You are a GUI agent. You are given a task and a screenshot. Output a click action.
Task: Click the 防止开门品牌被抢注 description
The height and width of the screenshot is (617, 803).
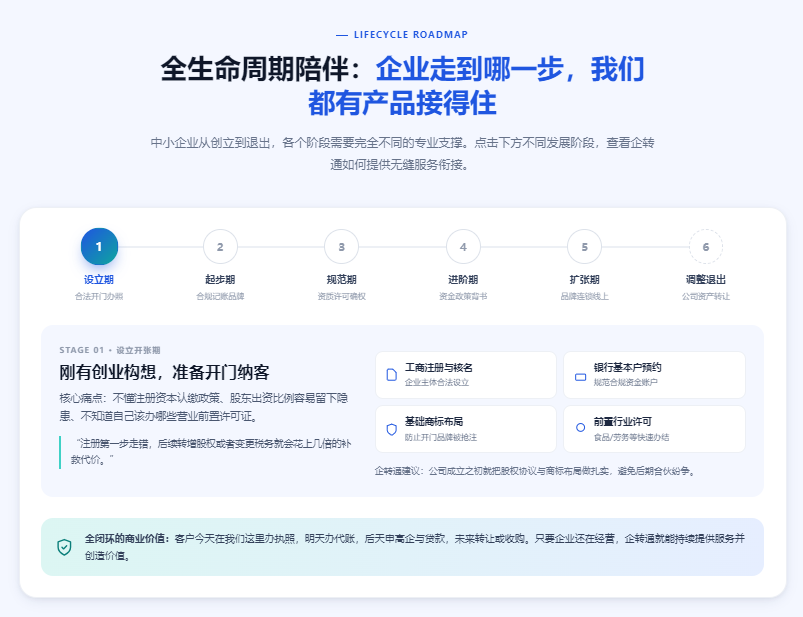(x=440, y=437)
